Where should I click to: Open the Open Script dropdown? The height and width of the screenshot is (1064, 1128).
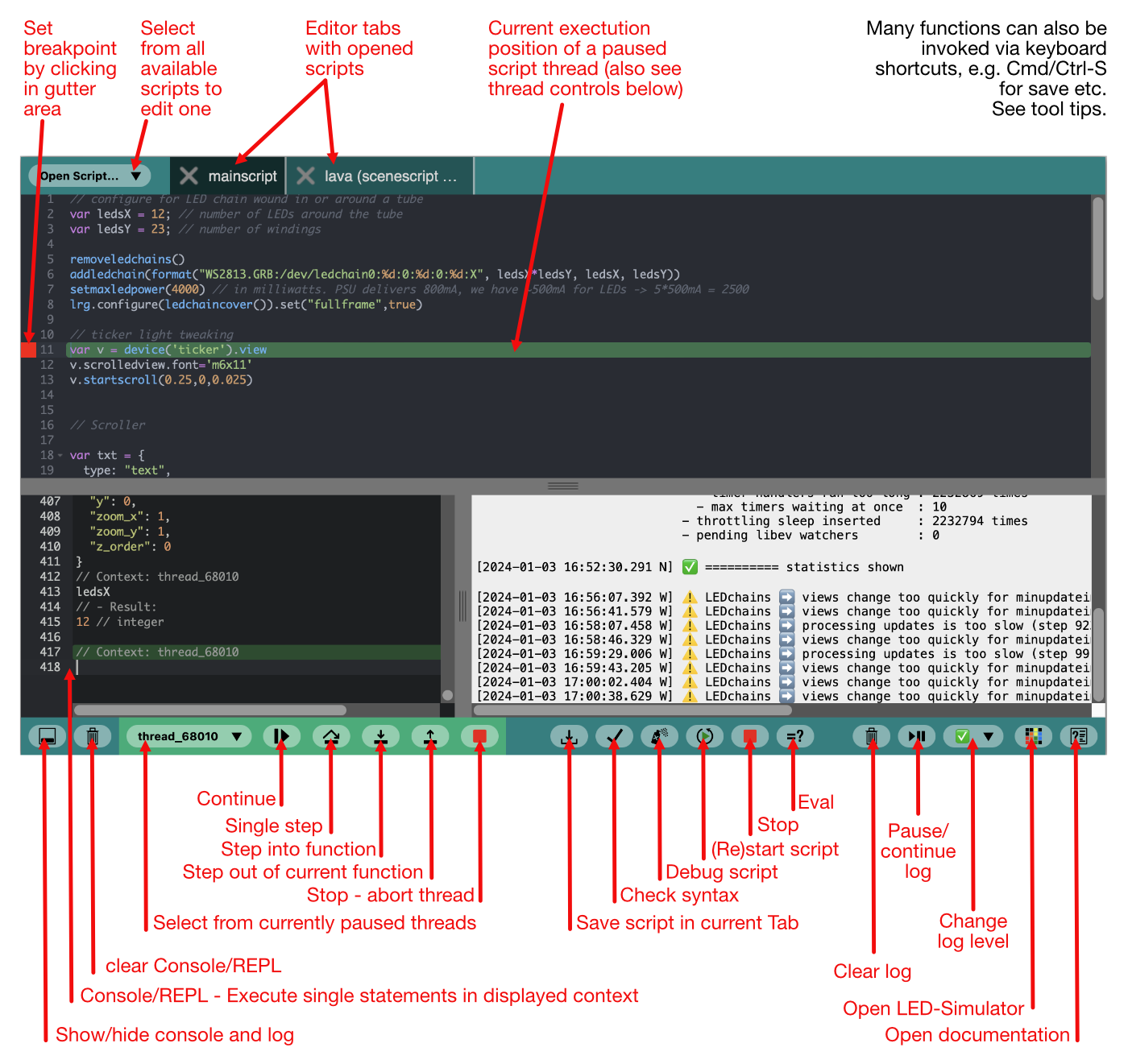coord(89,176)
